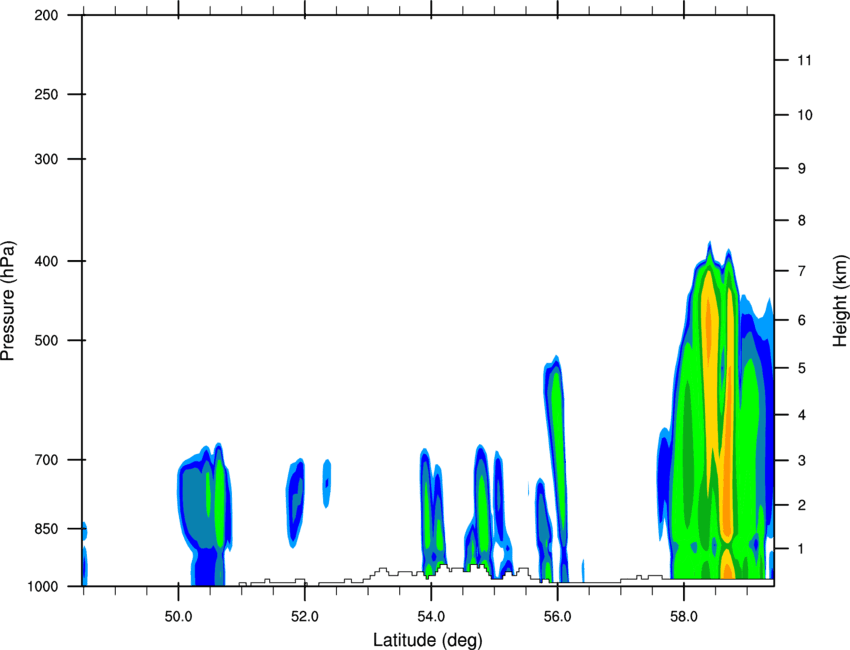Click the 54.0 latitude label

pos(431,617)
